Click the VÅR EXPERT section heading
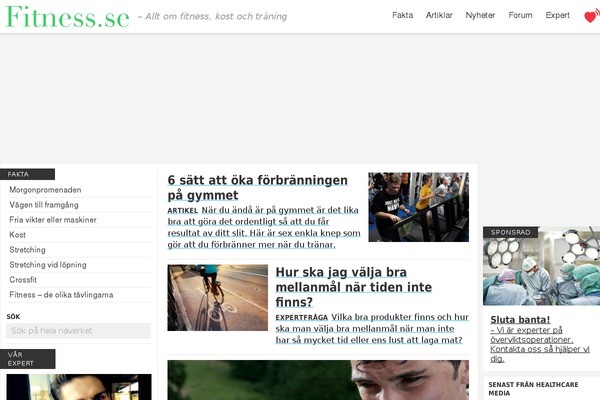This screenshot has height=400, width=600. coord(28,359)
